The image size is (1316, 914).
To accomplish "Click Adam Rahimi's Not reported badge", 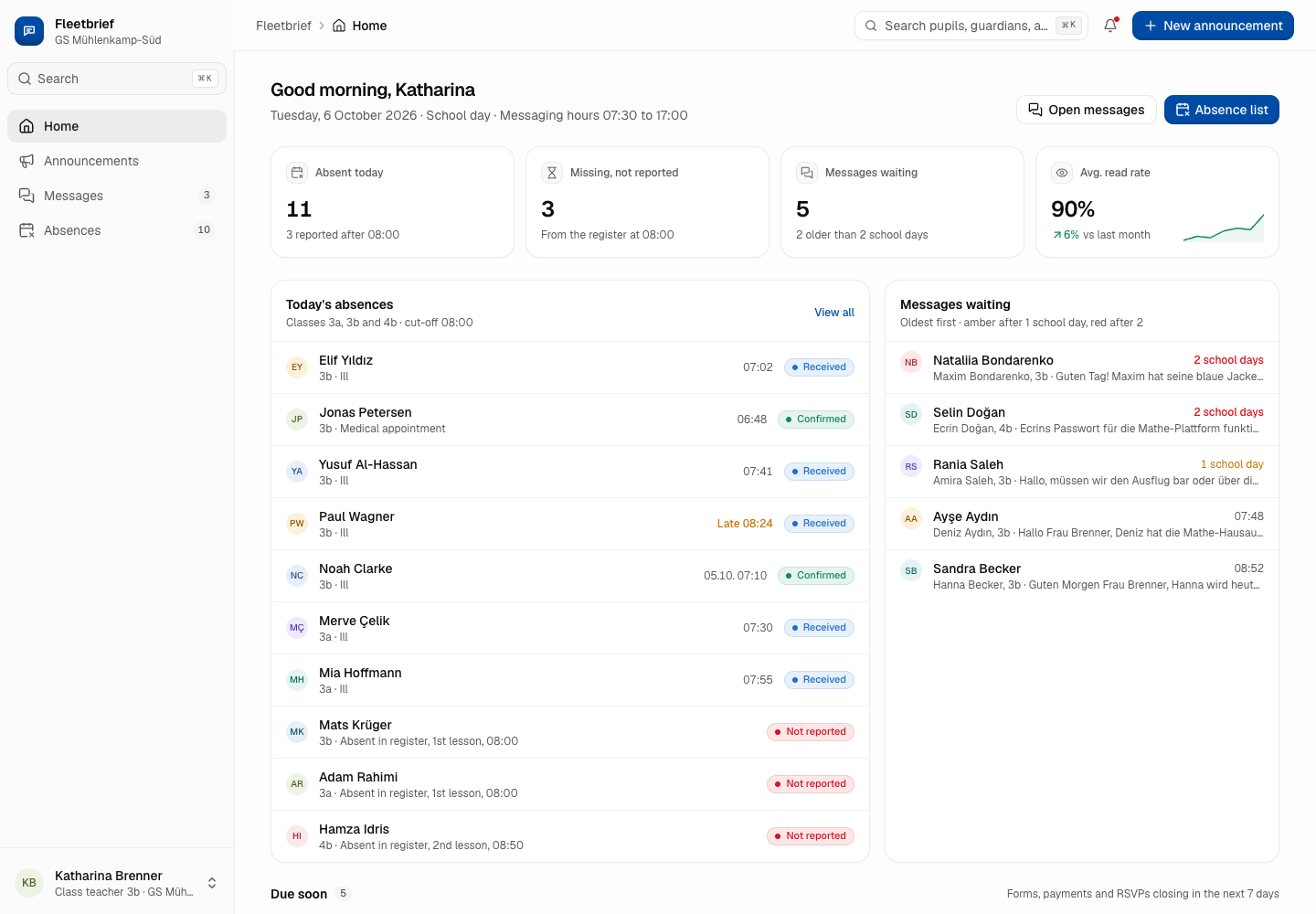I will pos(811,784).
